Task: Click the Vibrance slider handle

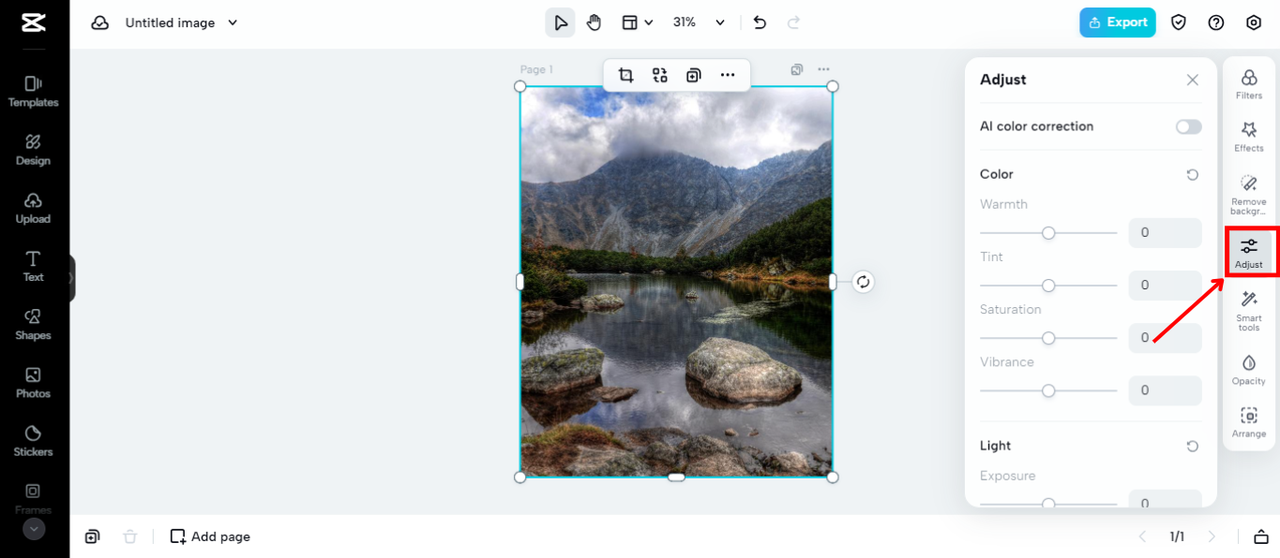Action: click(x=1048, y=391)
